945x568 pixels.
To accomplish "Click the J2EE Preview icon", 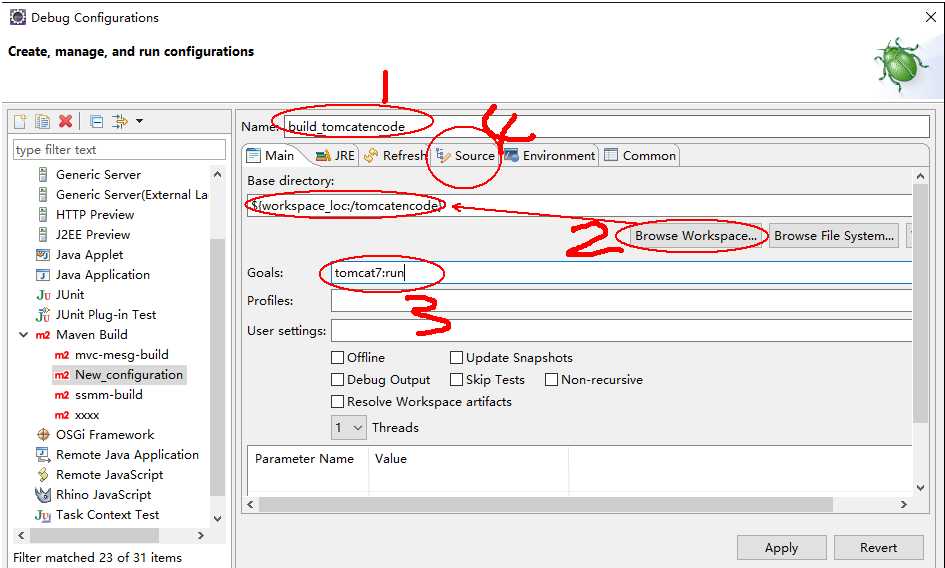I will (43, 235).
